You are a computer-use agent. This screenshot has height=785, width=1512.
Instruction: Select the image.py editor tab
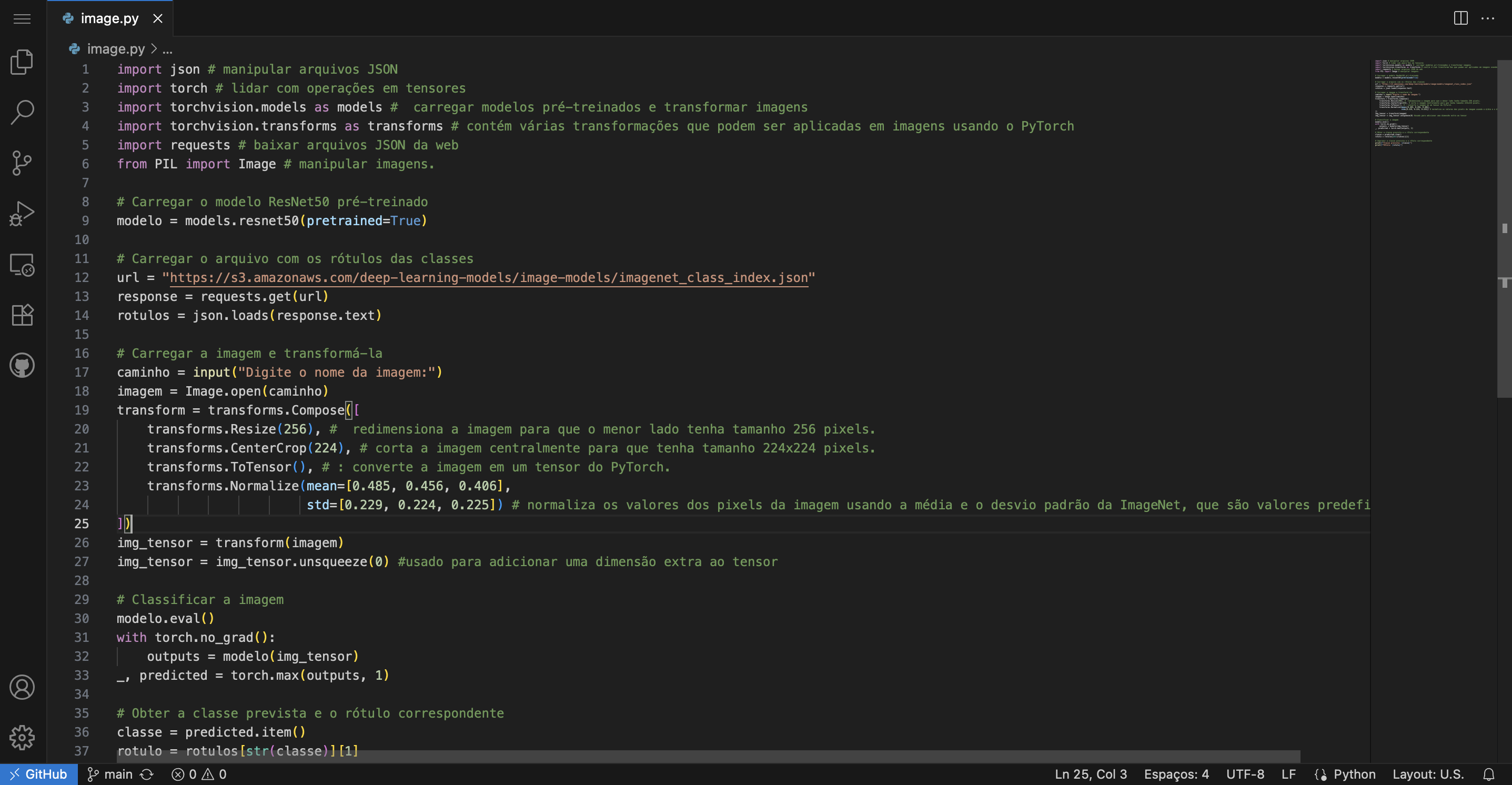coord(109,19)
